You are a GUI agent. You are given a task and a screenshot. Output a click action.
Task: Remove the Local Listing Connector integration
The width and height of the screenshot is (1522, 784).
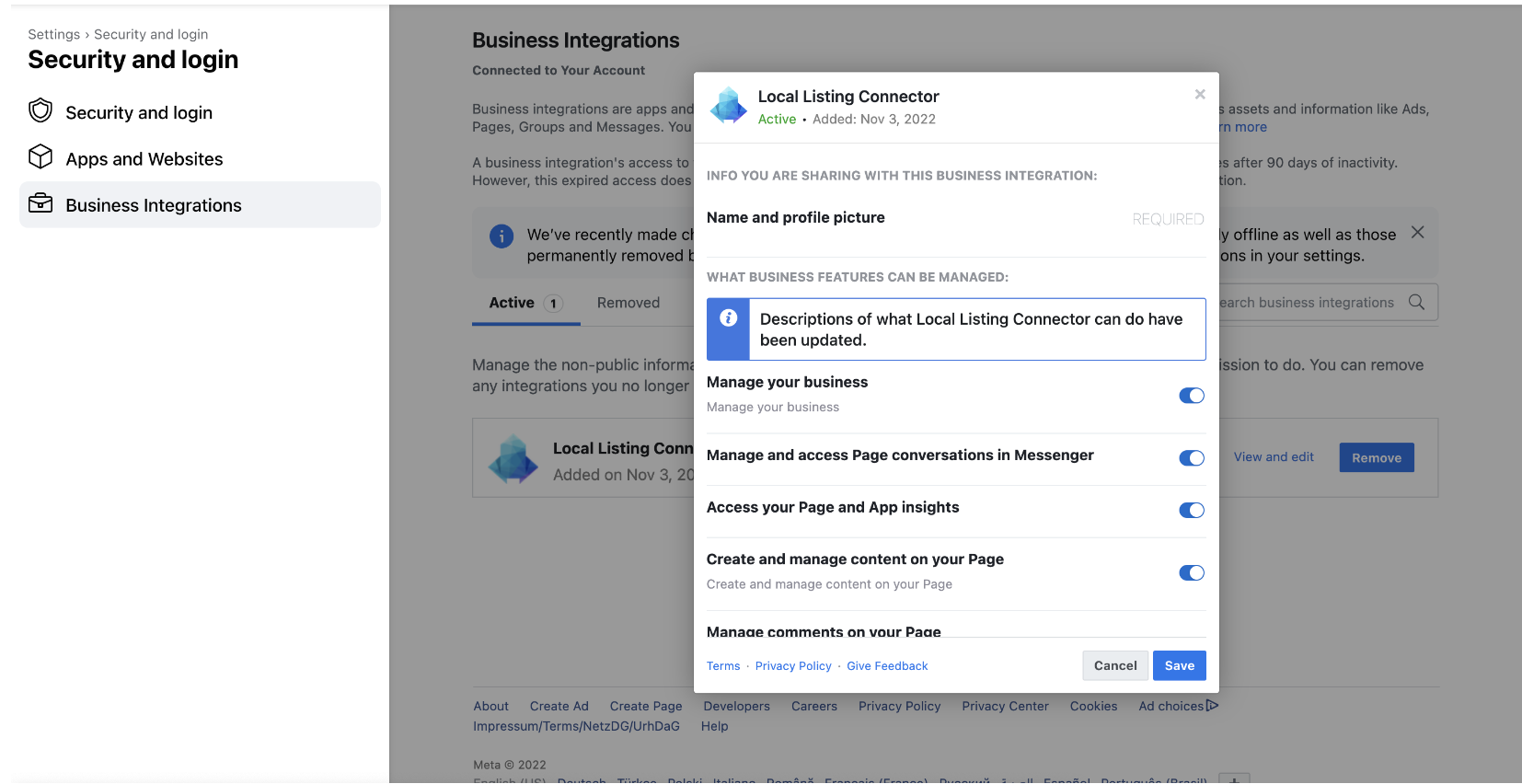click(x=1377, y=457)
